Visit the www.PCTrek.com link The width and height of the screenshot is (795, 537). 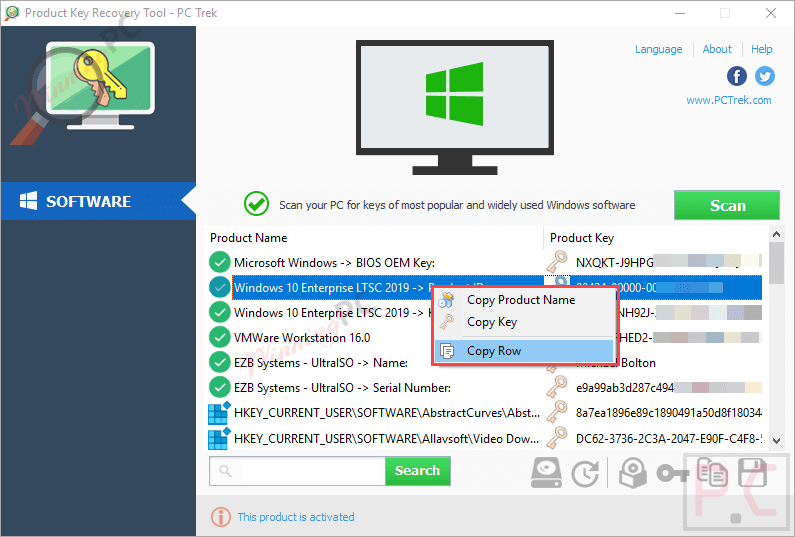(729, 100)
